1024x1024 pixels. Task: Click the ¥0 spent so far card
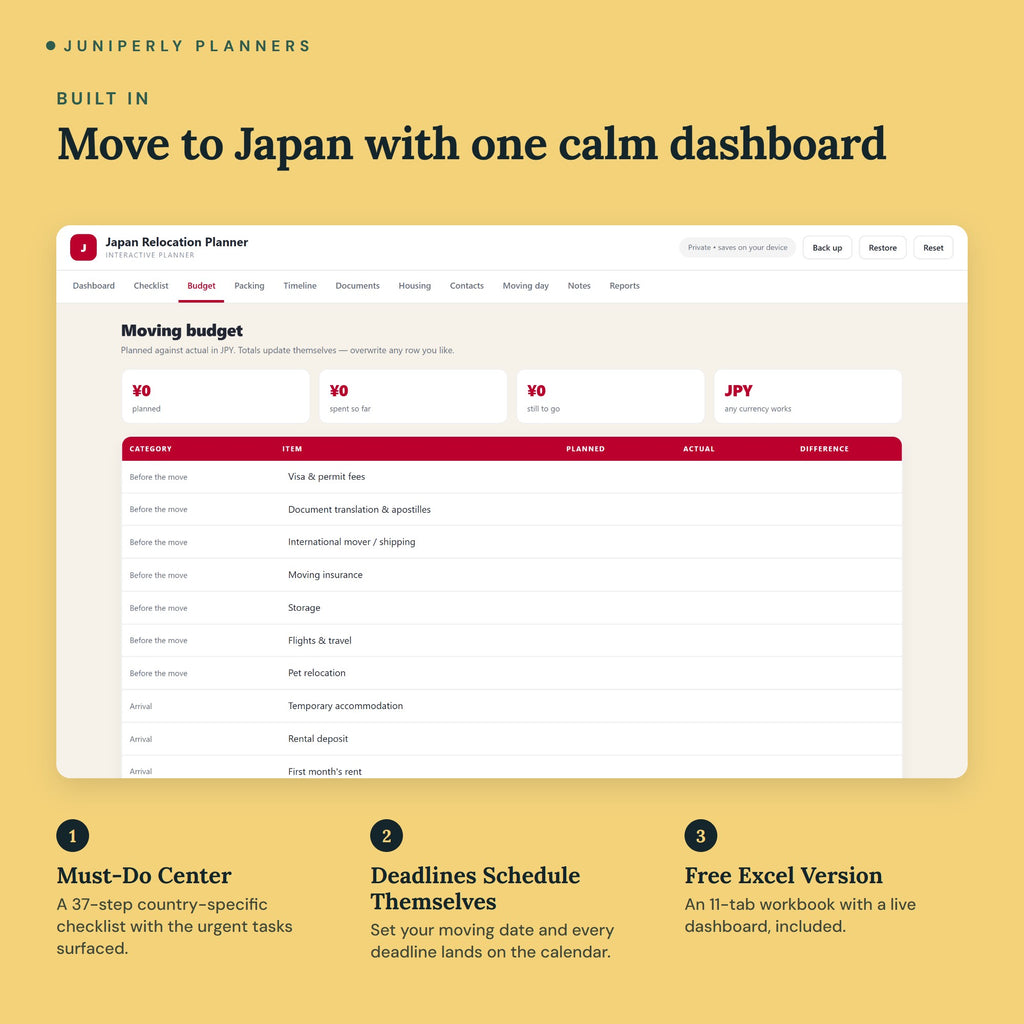click(x=413, y=396)
